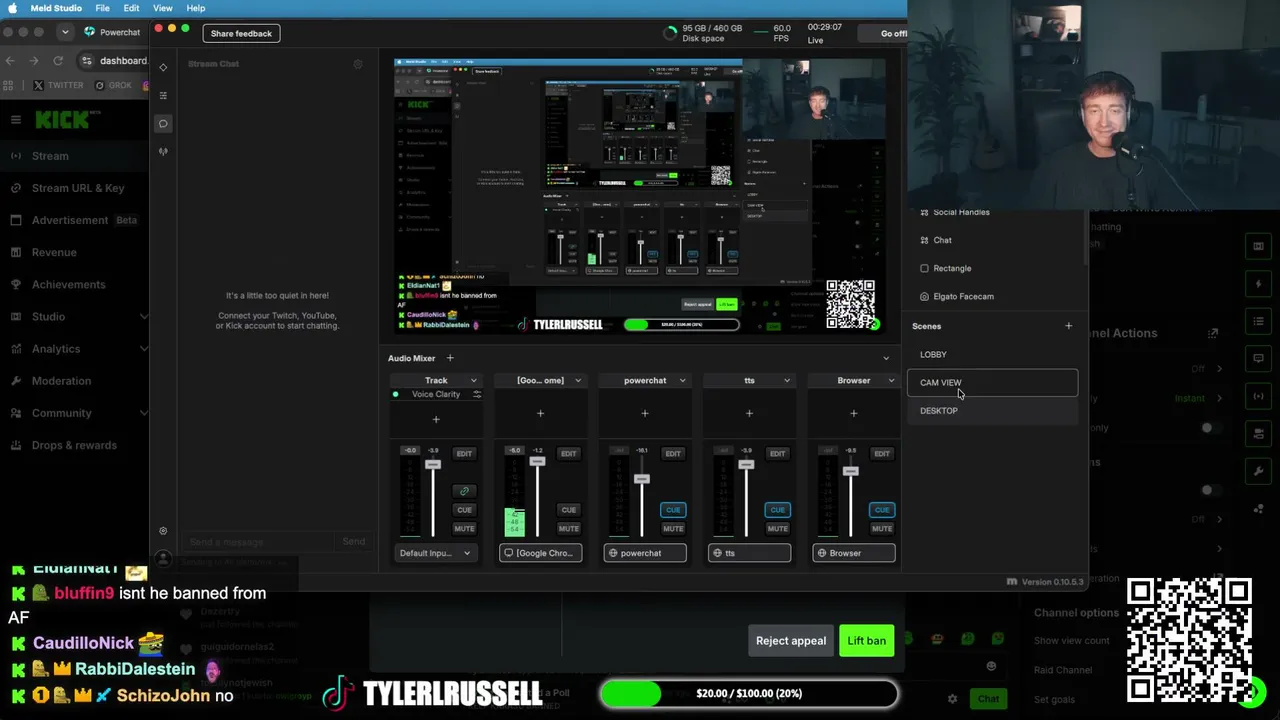The height and width of the screenshot is (720, 1280).
Task: Click the Track channel volume fader
Action: (x=433, y=465)
